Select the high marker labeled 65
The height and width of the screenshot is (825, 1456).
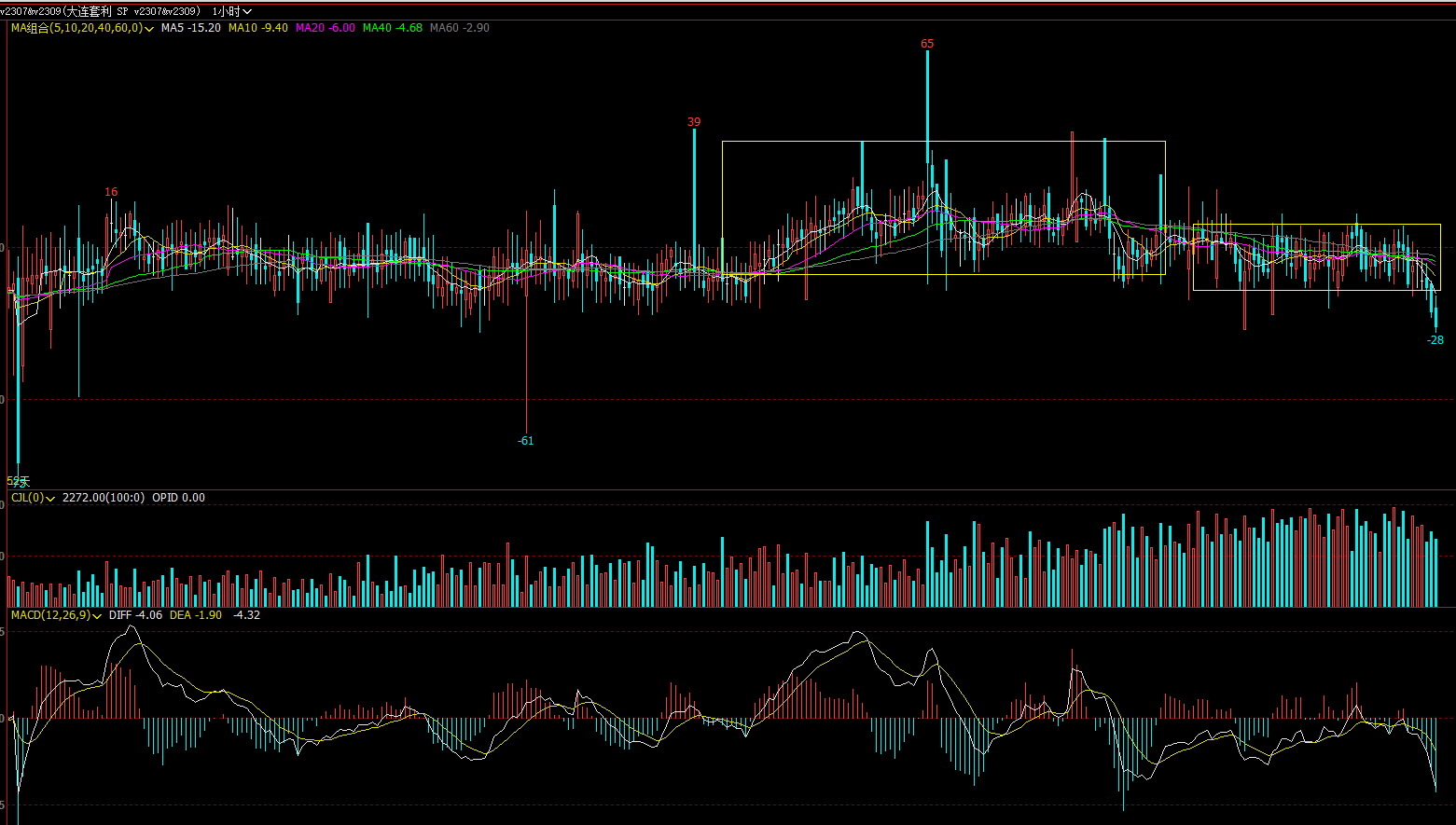pyautogui.click(x=926, y=44)
